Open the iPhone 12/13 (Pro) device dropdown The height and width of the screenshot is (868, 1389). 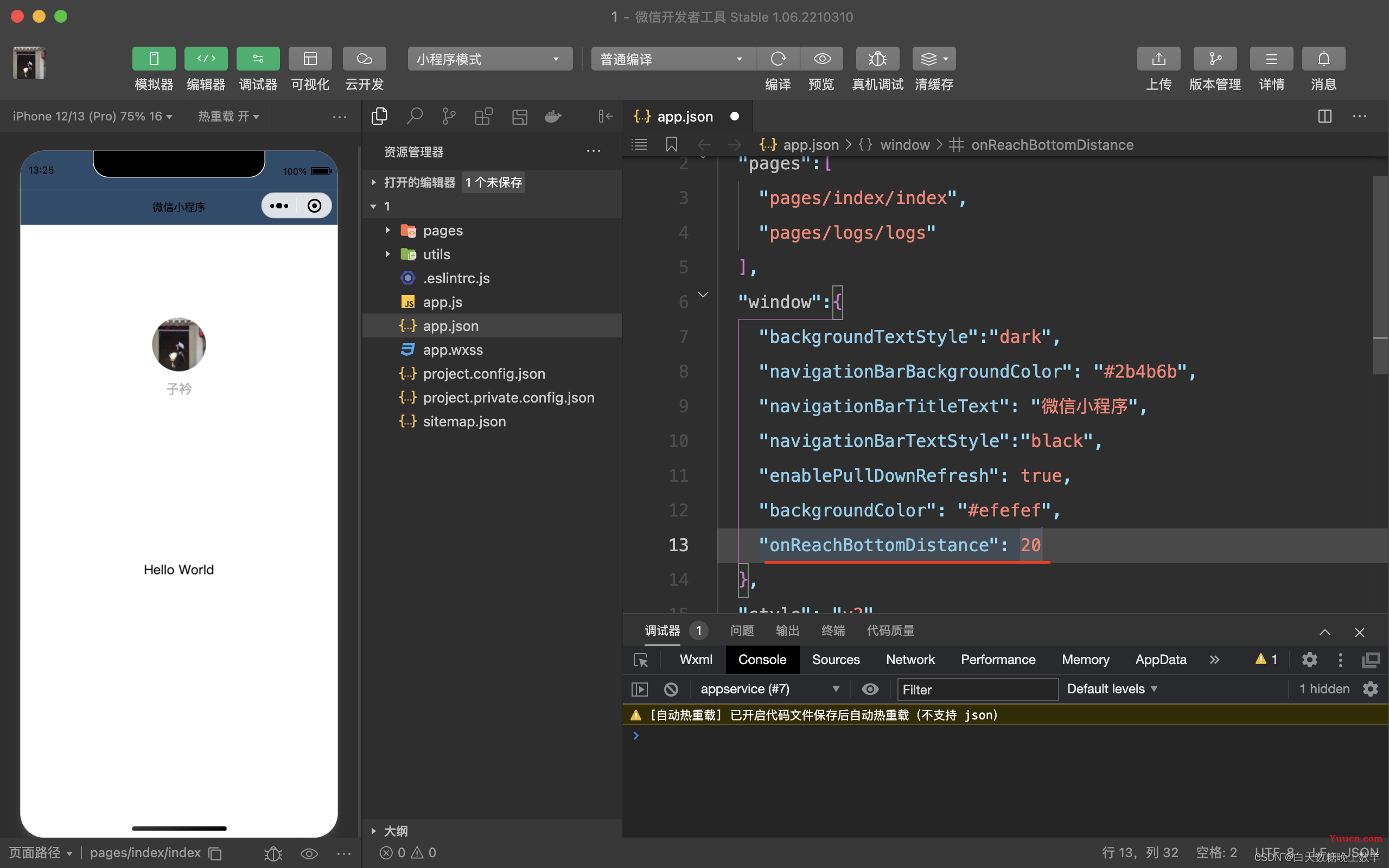[x=92, y=117]
